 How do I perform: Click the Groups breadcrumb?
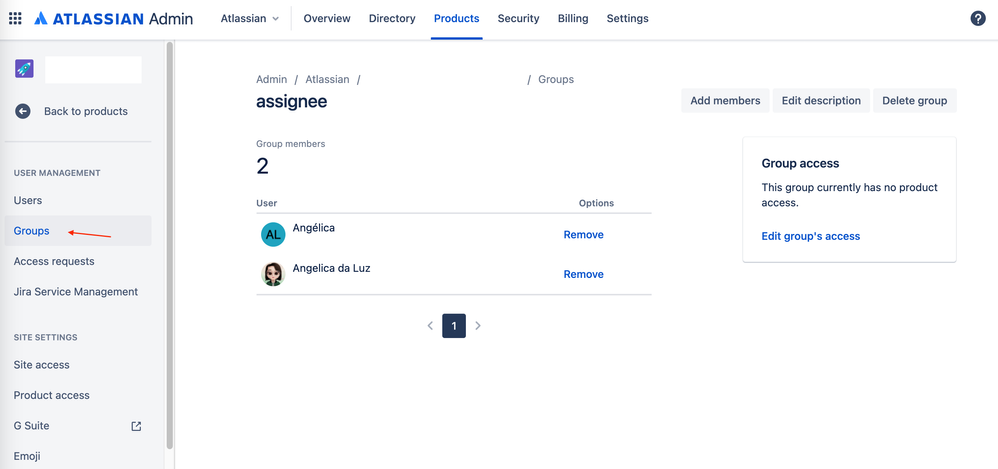coord(556,80)
